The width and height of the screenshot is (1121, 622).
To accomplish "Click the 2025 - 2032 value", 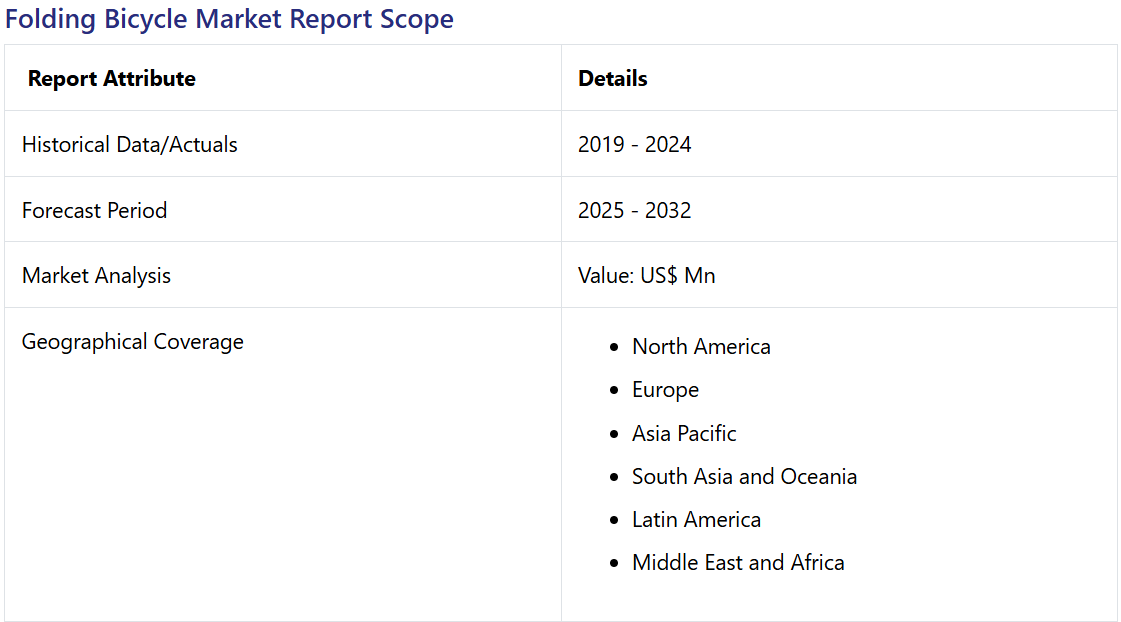I will coord(634,210).
